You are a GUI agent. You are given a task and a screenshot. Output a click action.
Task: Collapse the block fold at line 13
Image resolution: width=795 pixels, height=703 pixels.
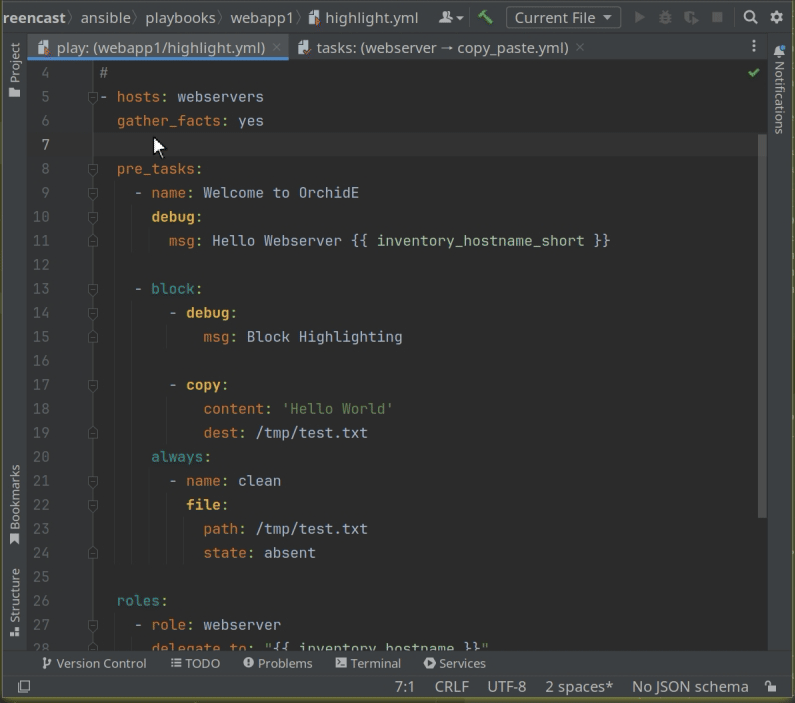point(92,289)
